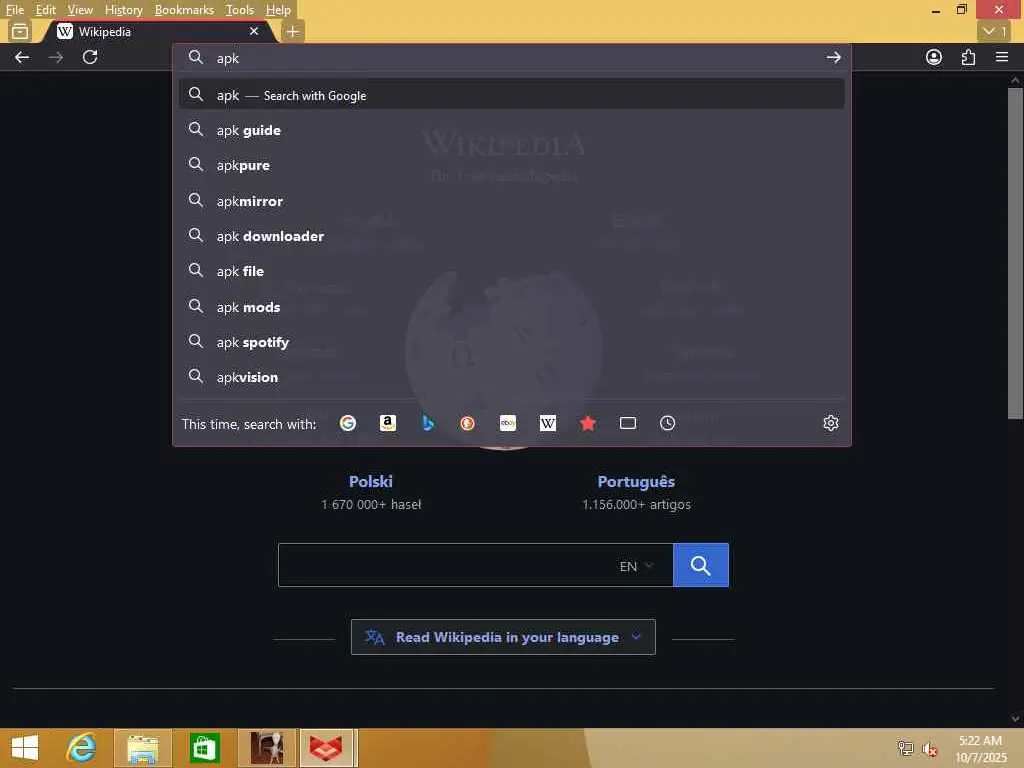
Task: Open the network icon in system tray
Action: click(905, 749)
